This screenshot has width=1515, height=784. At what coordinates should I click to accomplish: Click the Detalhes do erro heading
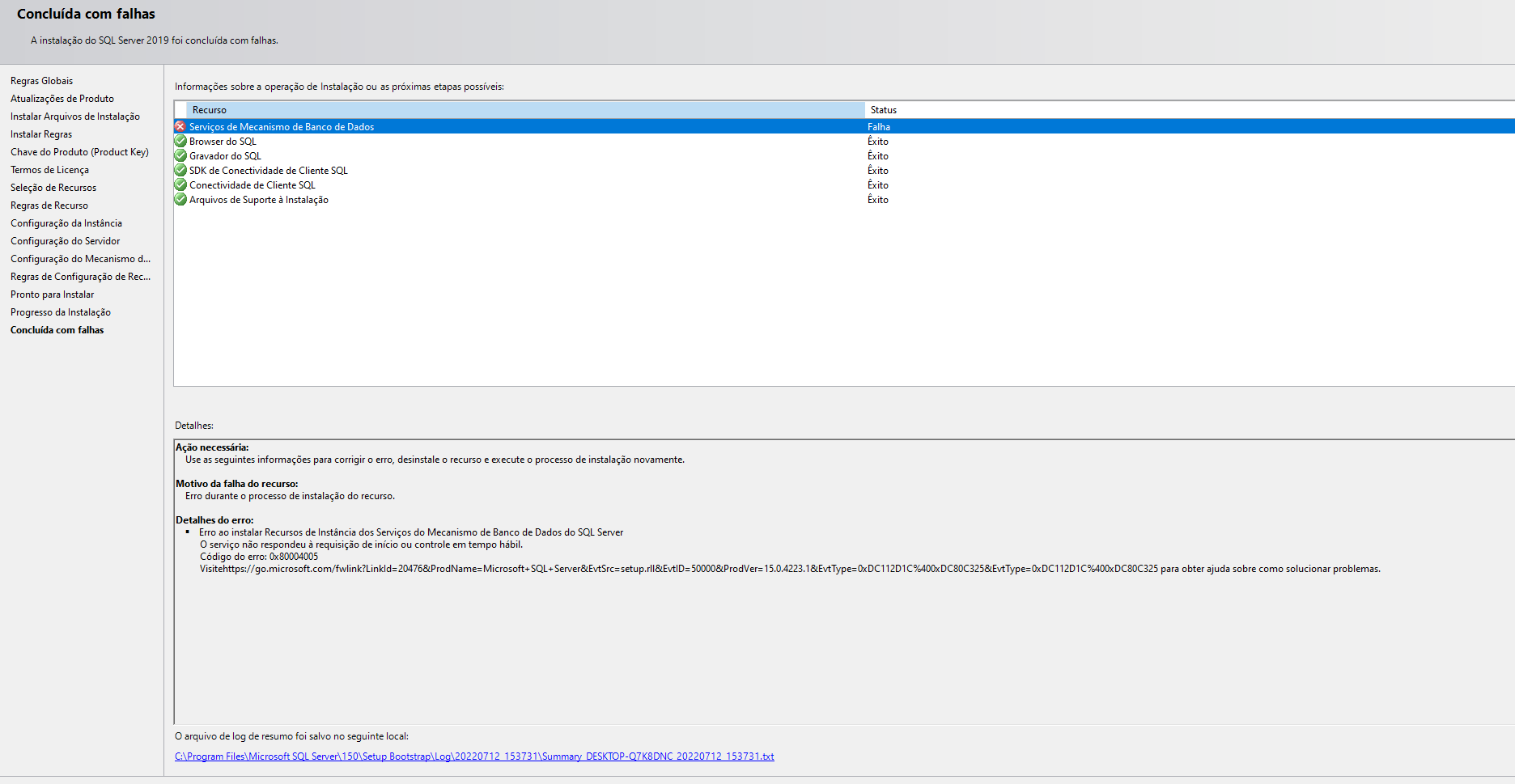click(x=214, y=520)
